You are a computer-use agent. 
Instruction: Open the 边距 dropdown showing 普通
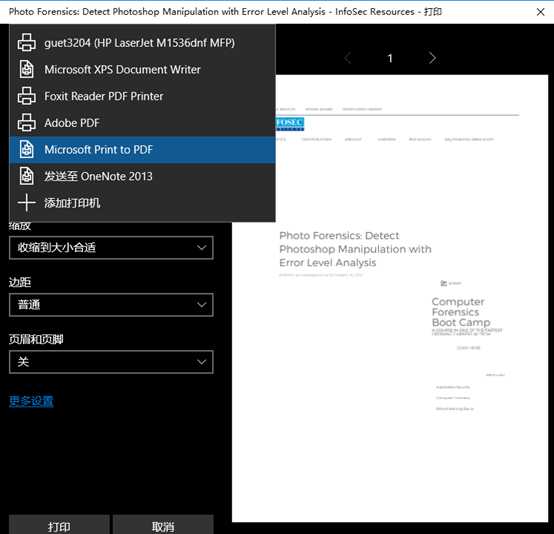coord(111,305)
